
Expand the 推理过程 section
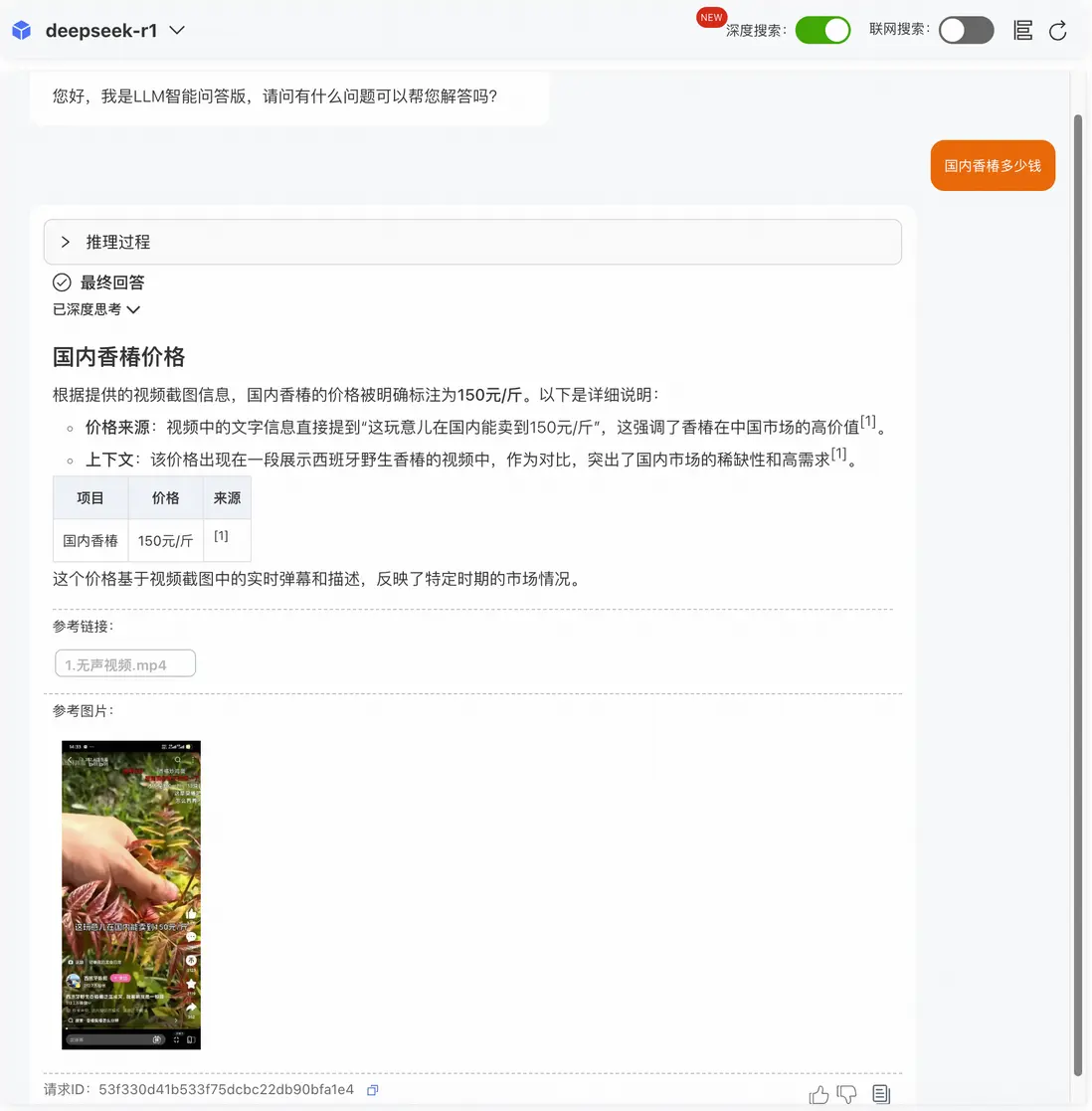(x=472, y=243)
